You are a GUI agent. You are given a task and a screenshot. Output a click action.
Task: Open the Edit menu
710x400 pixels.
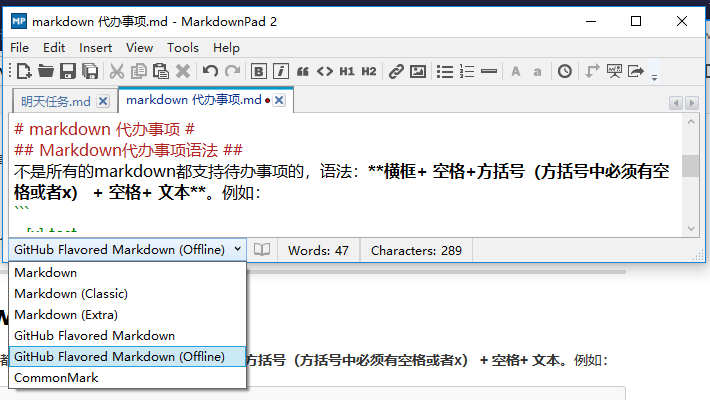click(x=54, y=48)
